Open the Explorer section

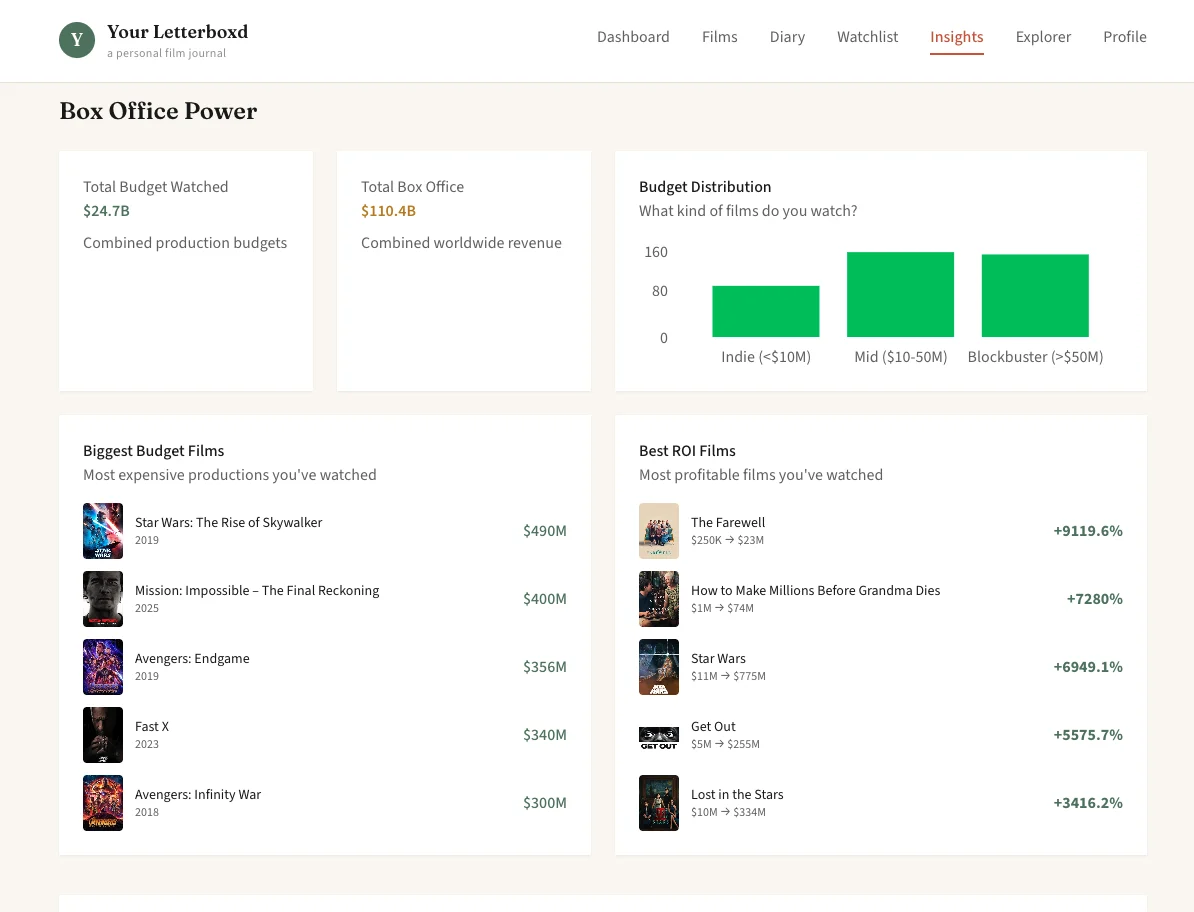pyautogui.click(x=1043, y=37)
